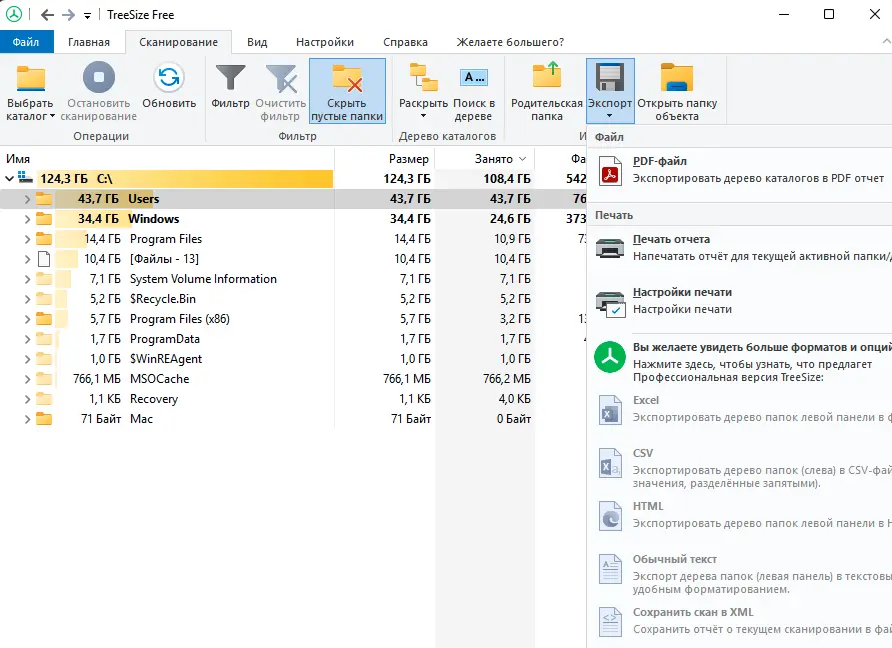Refresh the scan with Обновить icon
This screenshot has height=648, width=892.
[169, 77]
